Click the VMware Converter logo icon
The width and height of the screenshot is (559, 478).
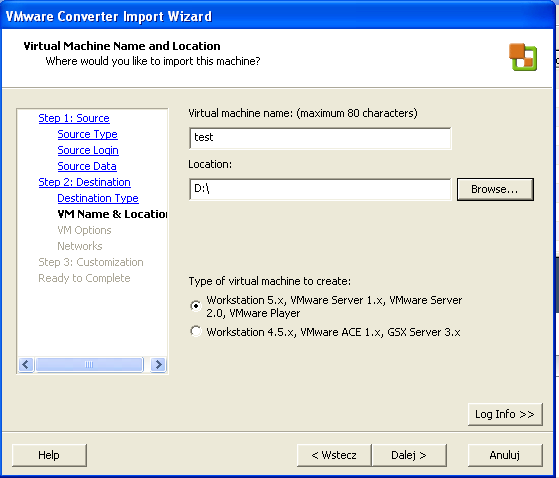pyautogui.click(x=523, y=57)
